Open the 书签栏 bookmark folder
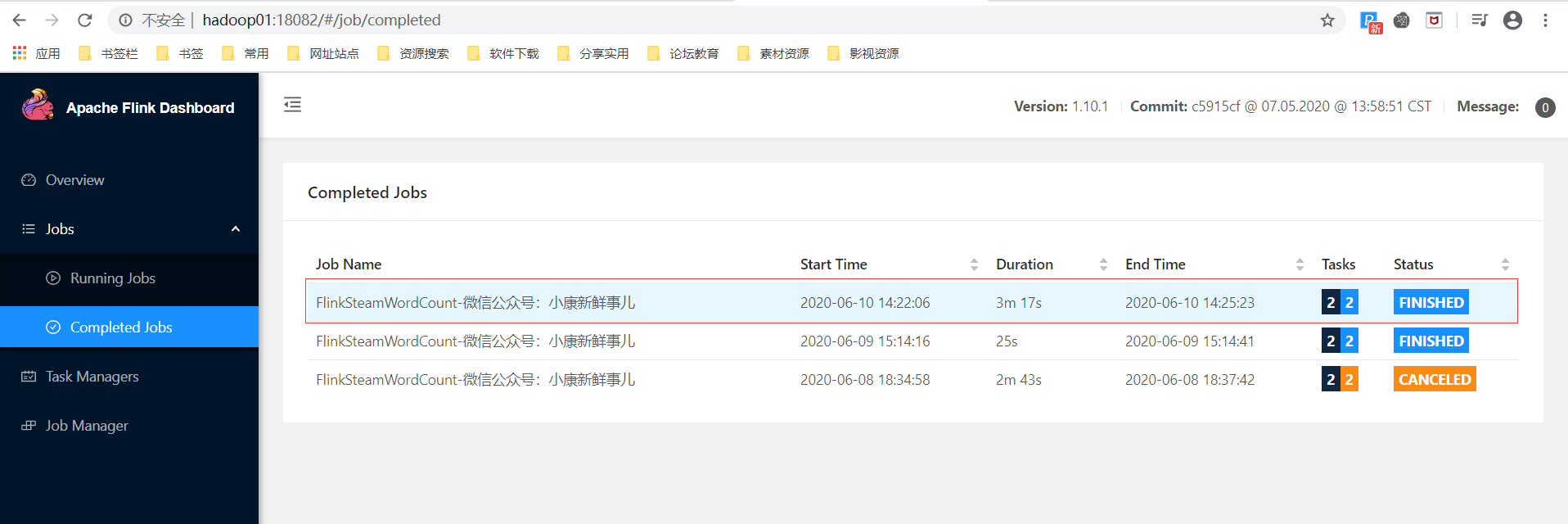1568x524 pixels. pyautogui.click(x=108, y=53)
